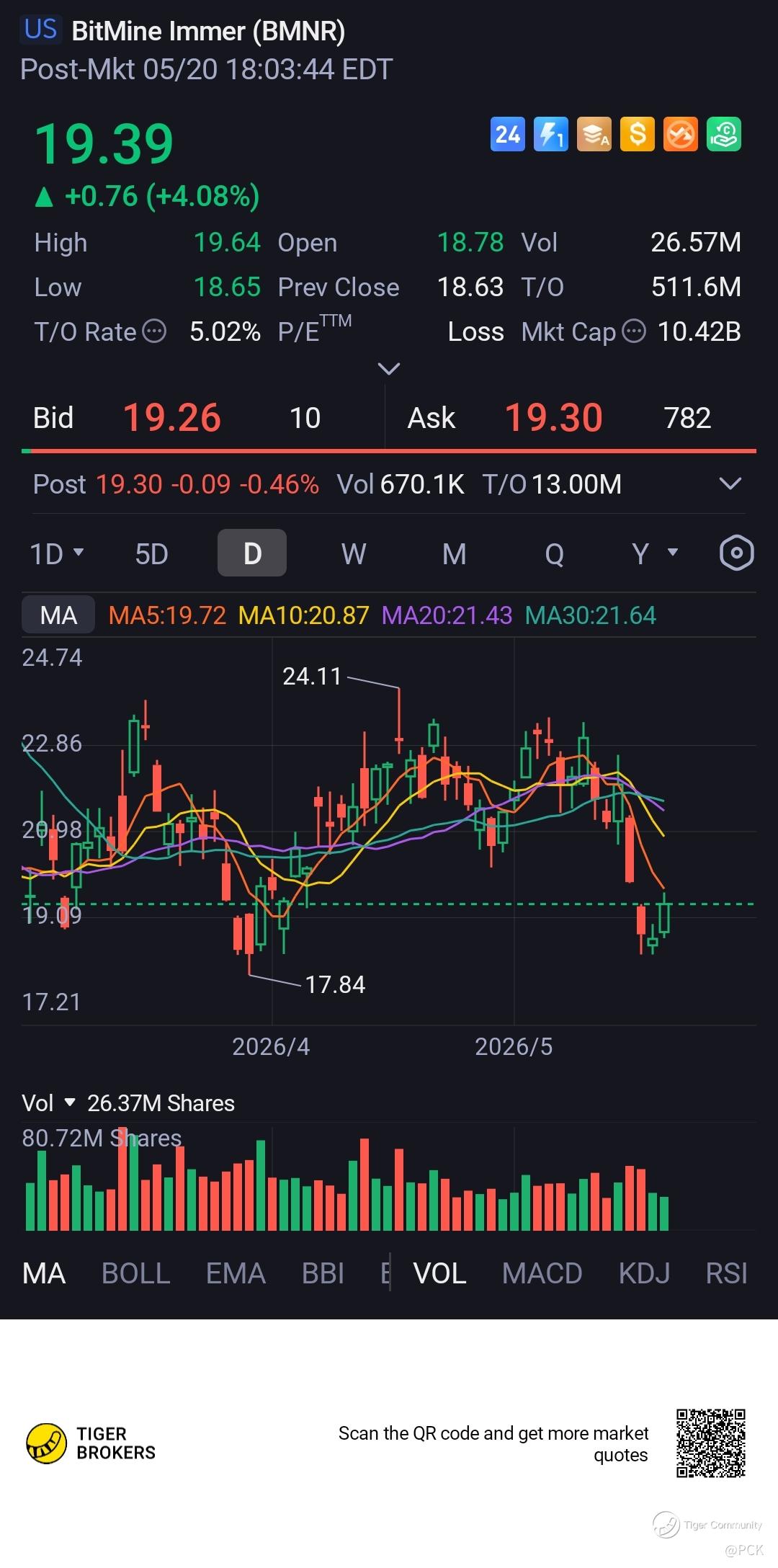Select the 5D chart tab
Screen dimensions: 778x1568
151,554
